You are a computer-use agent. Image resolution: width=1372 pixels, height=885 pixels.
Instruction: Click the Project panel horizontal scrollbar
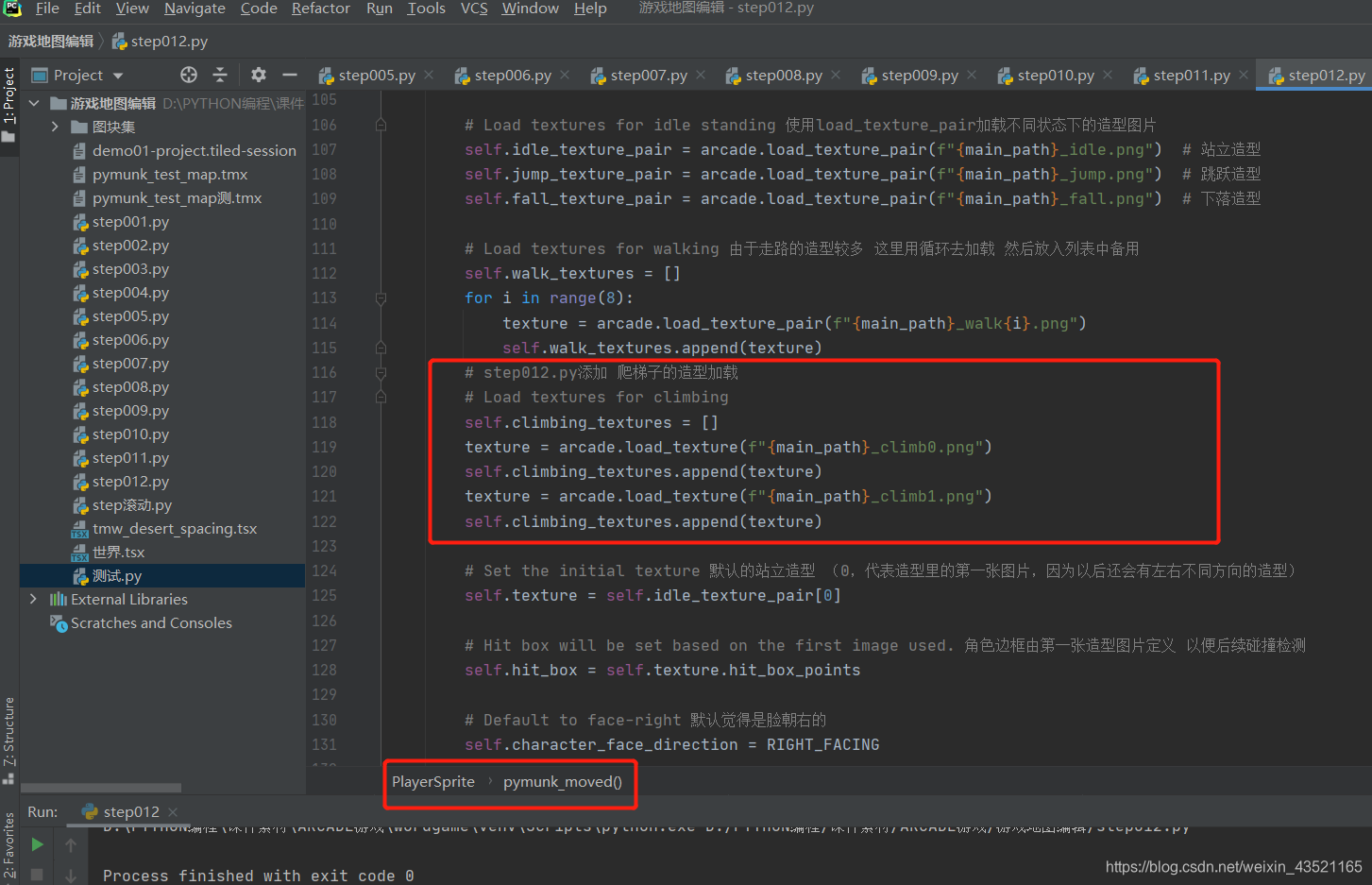pos(101,787)
